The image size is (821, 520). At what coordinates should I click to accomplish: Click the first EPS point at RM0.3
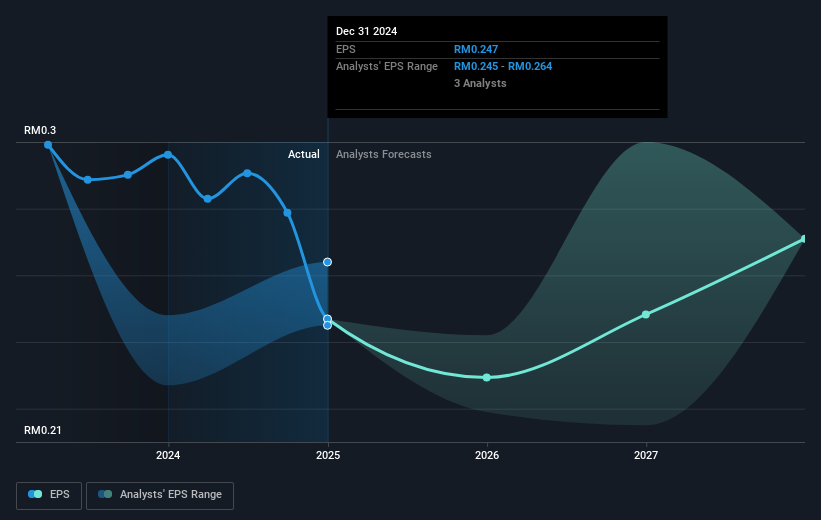[x=48, y=144]
